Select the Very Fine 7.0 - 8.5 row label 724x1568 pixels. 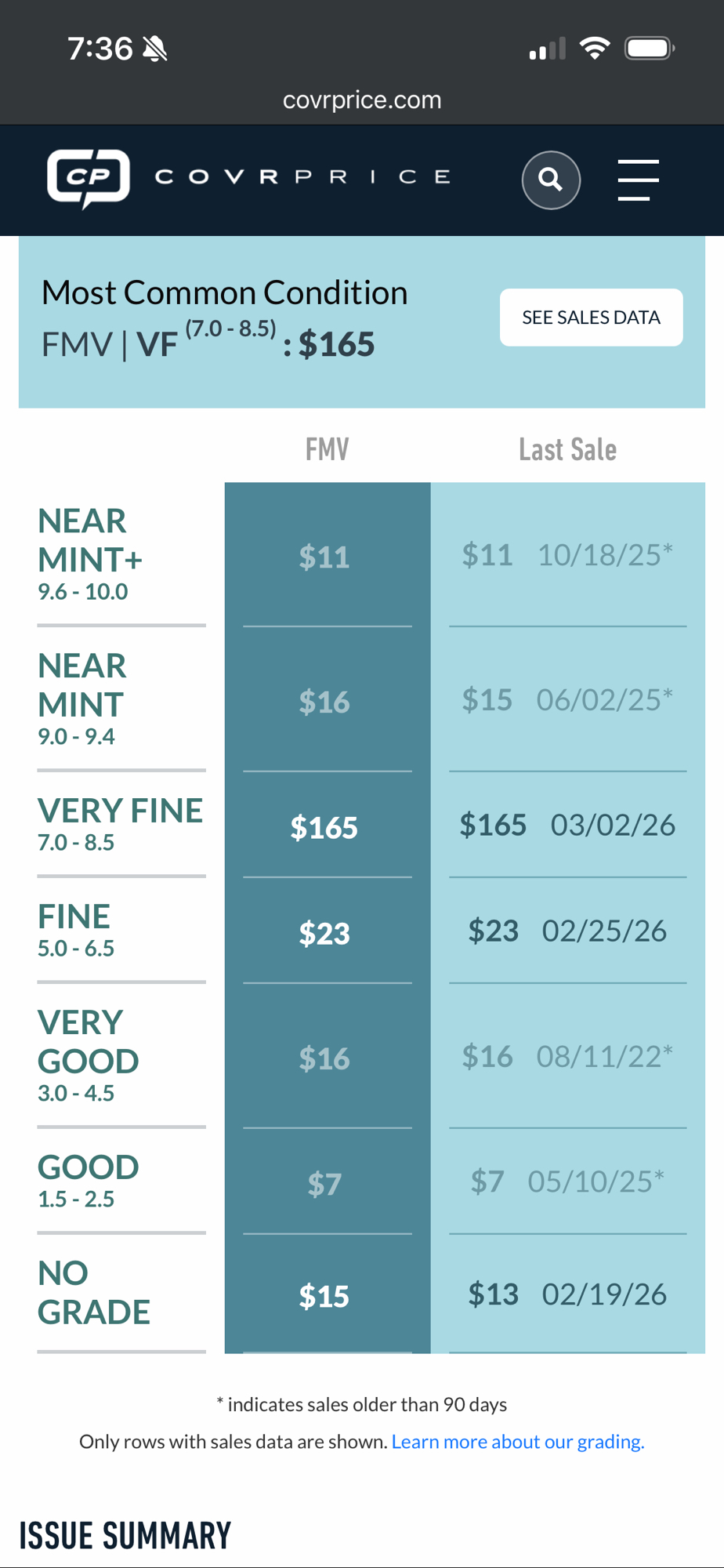[120, 823]
